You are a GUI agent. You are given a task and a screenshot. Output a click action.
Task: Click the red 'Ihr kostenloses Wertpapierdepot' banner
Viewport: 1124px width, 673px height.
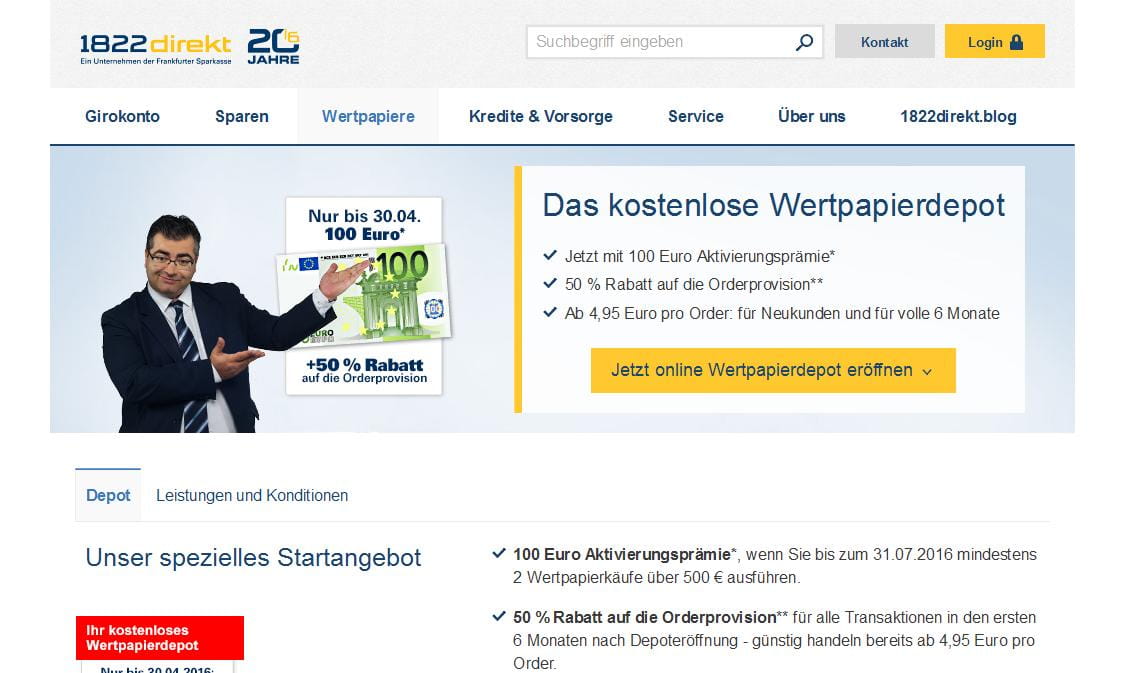(x=160, y=638)
